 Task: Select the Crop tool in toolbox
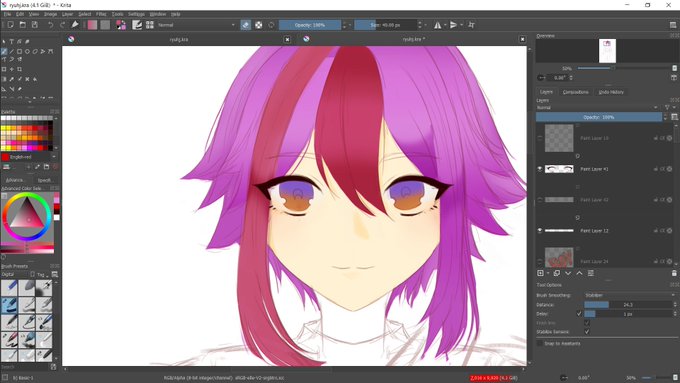coord(20,69)
